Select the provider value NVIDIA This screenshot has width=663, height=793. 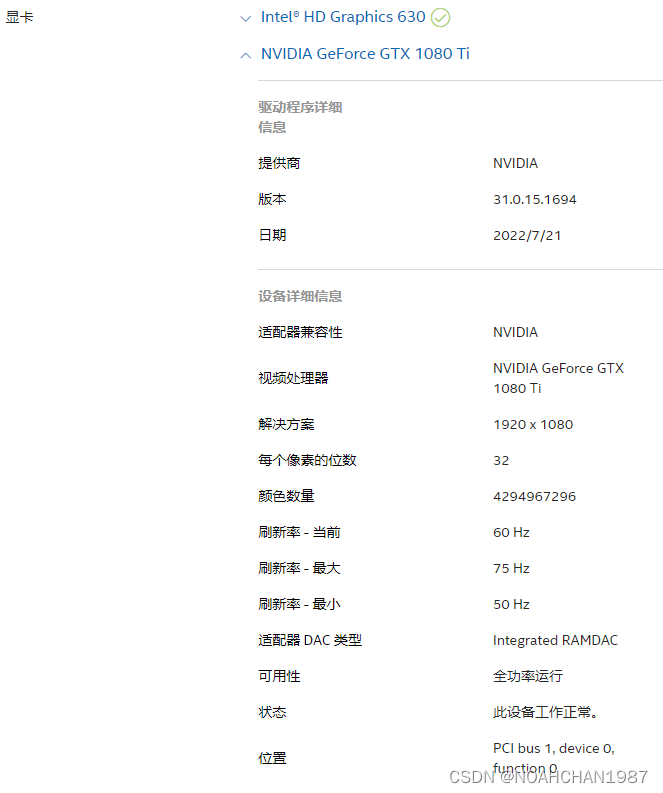tap(515, 163)
